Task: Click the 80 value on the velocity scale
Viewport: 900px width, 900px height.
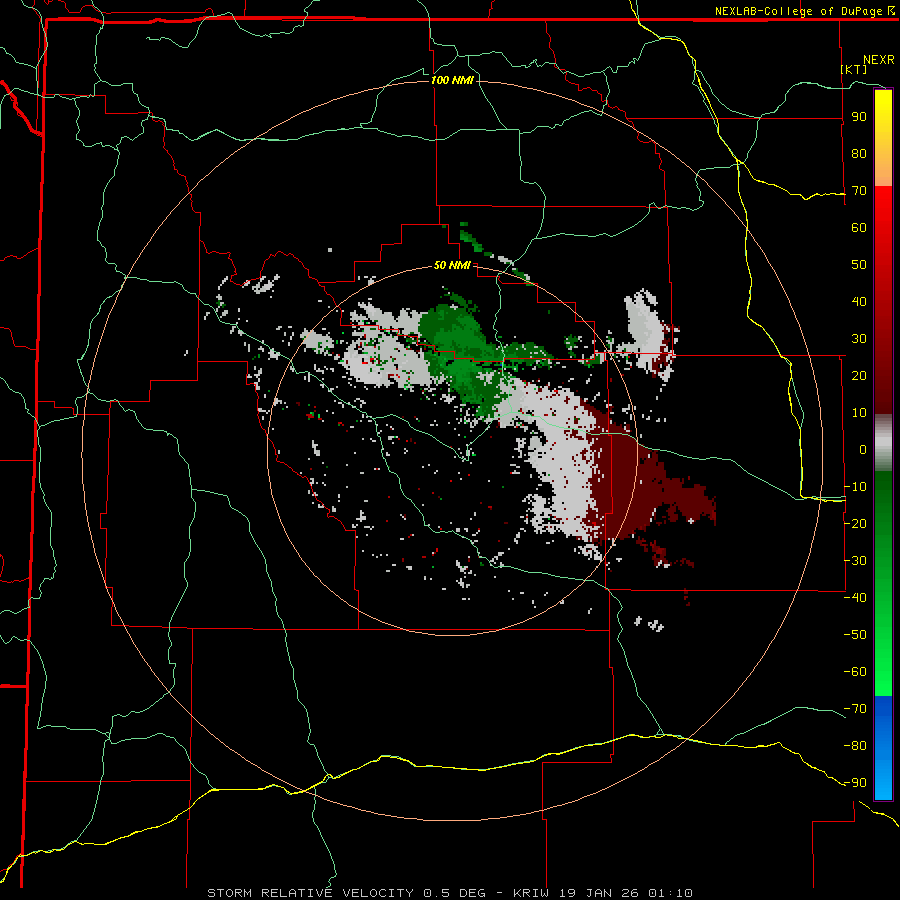Action: pos(859,154)
